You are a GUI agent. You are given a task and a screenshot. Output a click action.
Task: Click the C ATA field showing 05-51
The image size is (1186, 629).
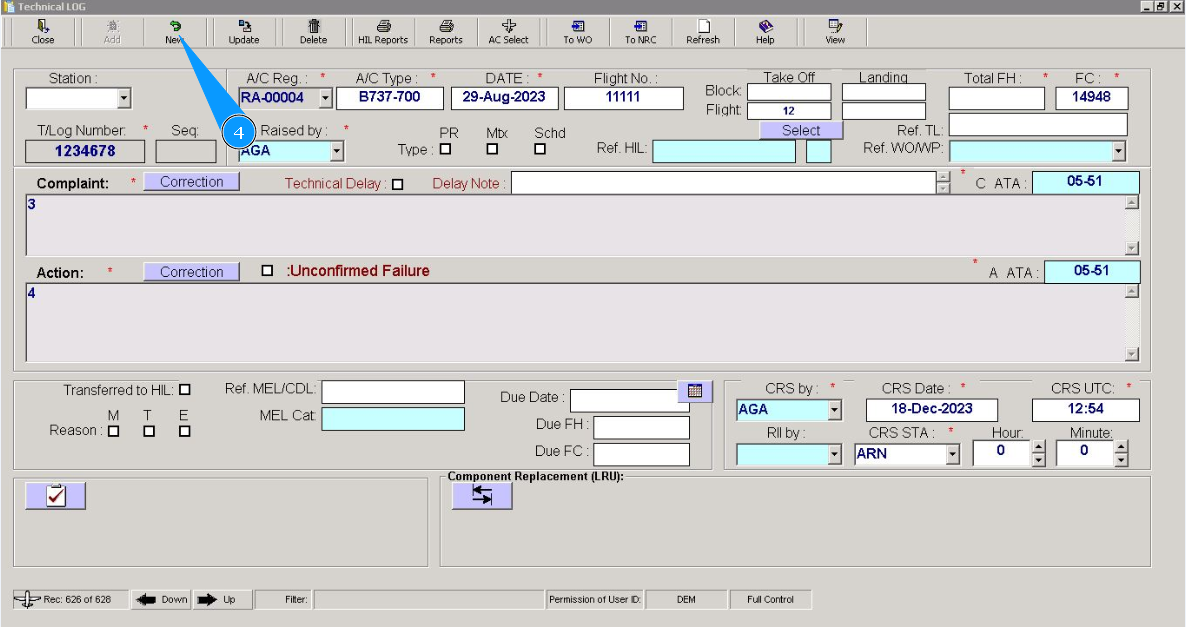1085,182
